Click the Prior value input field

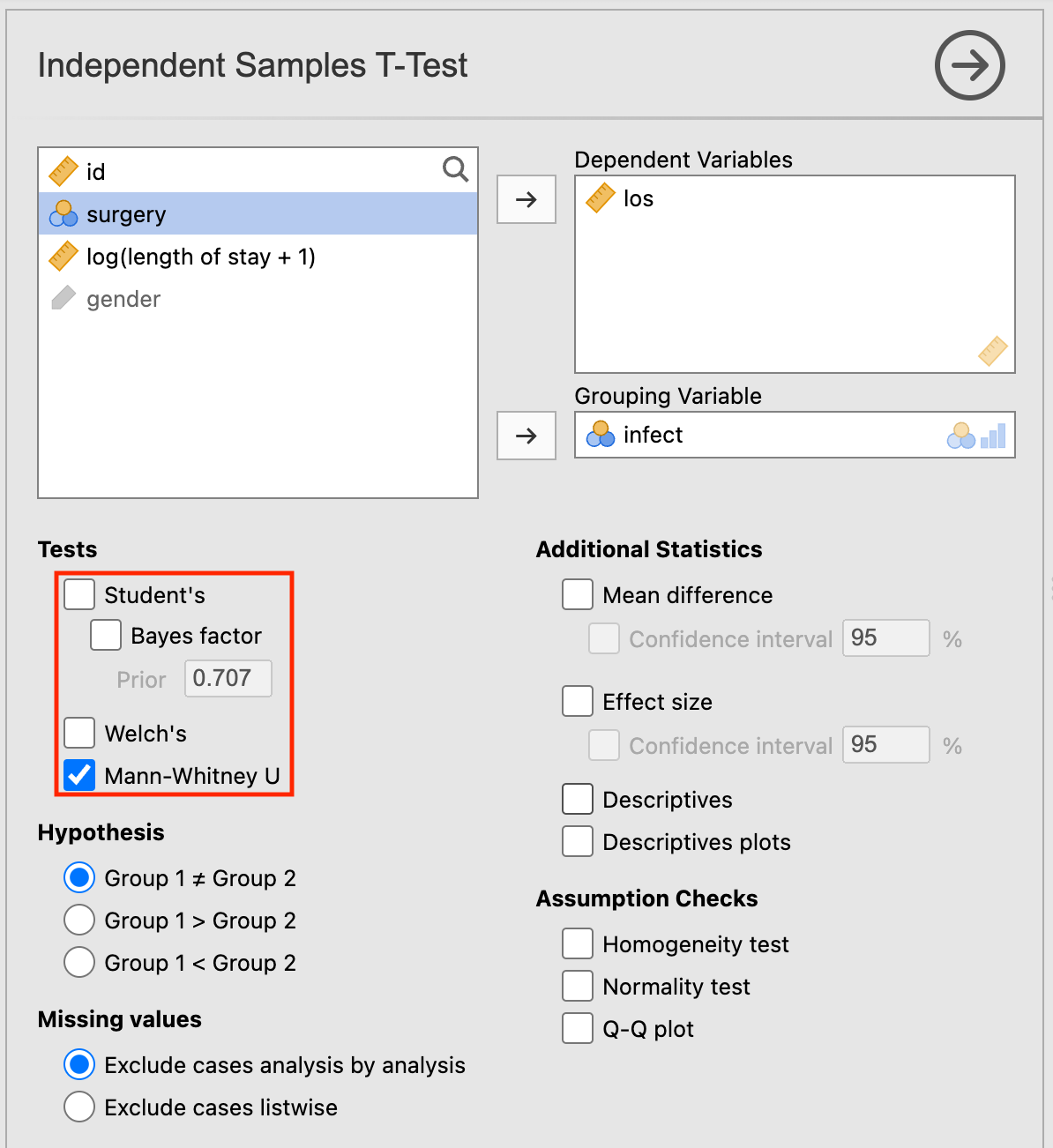(228, 679)
